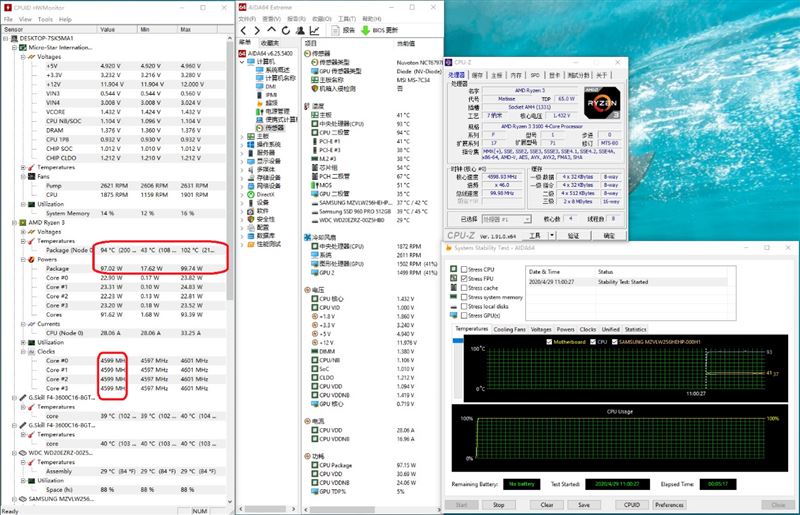Viewport: 800px width, 515px height.
Task: Click the user silhouette icon in AIDA64 toolbar
Action: coord(300,31)
